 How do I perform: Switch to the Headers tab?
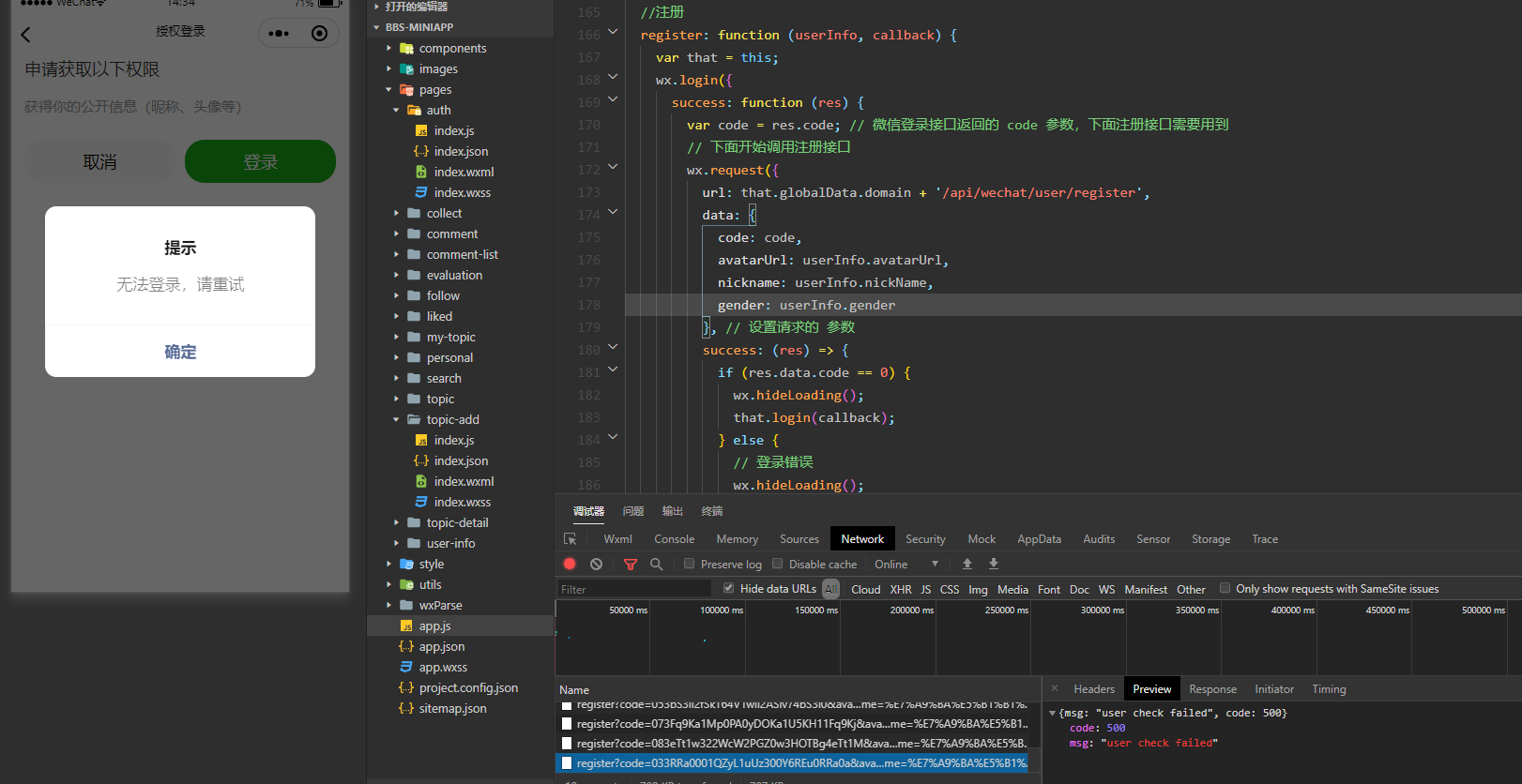[x=1094, y=689]
